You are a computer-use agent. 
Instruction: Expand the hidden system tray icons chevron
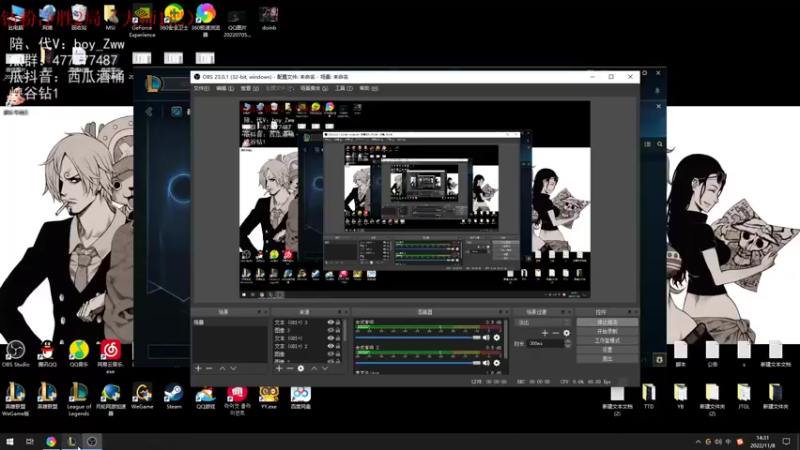[x=697, y=442]
